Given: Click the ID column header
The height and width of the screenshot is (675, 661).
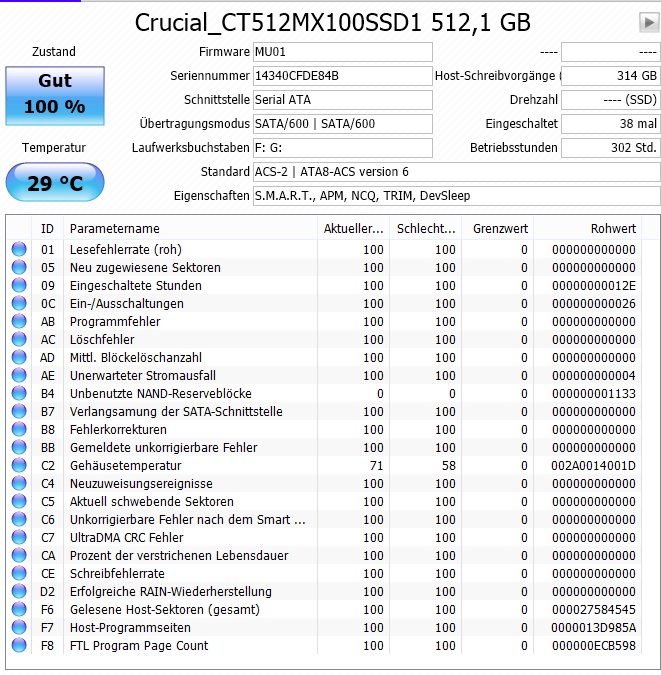Looking at the screenshot, I should coord(47,229).
